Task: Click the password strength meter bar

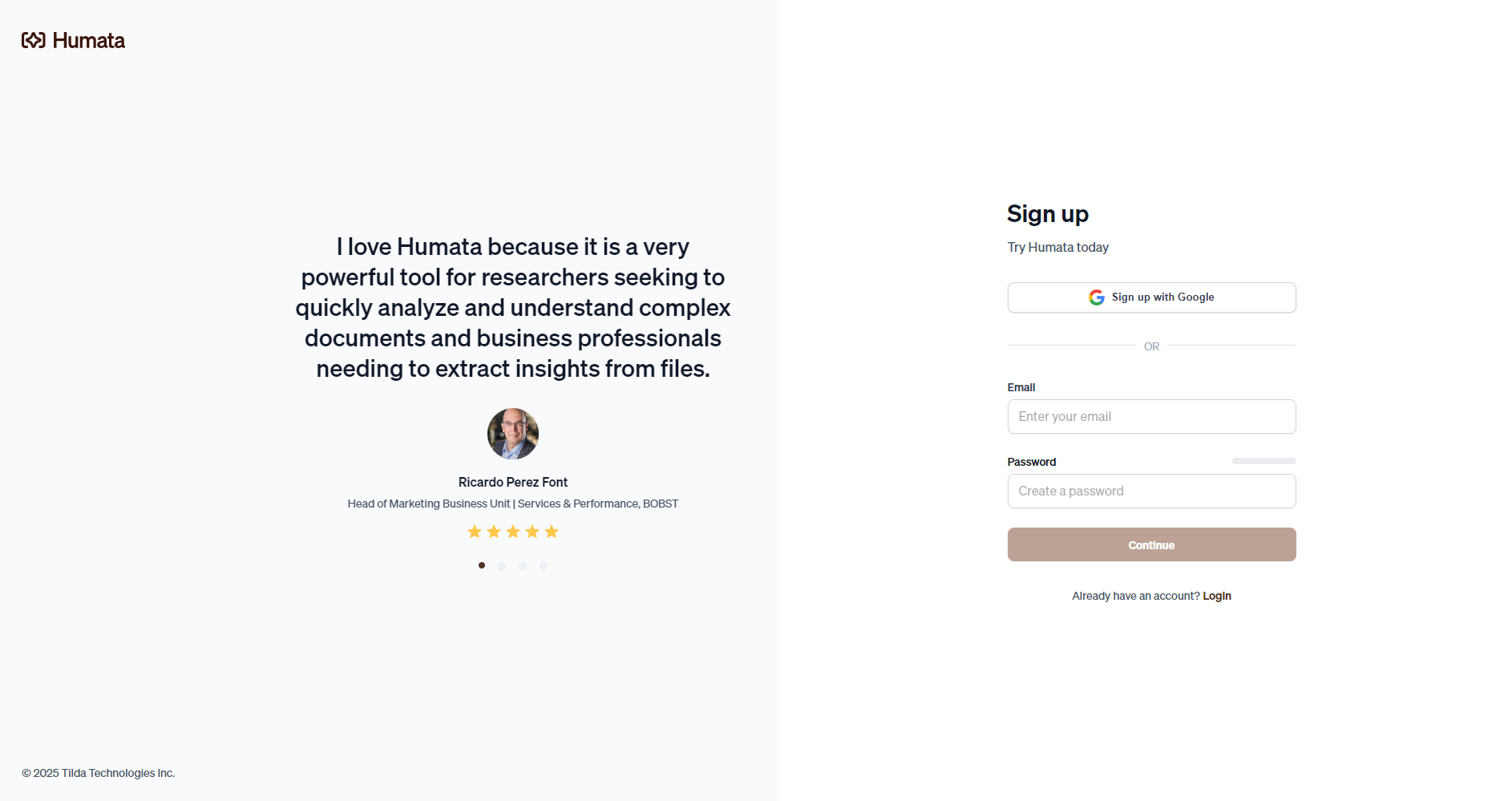Action: [1263, 461]
